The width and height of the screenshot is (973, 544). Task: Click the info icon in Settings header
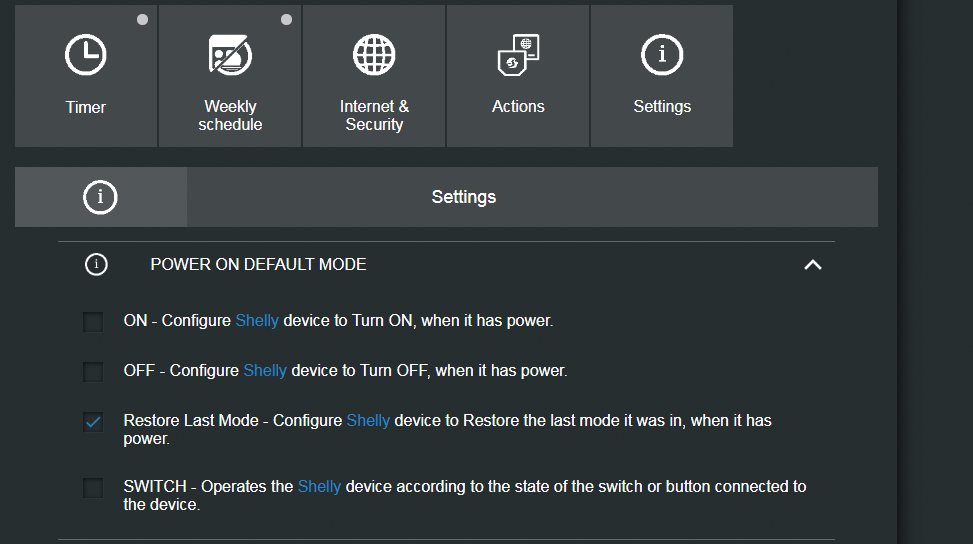click(x=100, y=197)
